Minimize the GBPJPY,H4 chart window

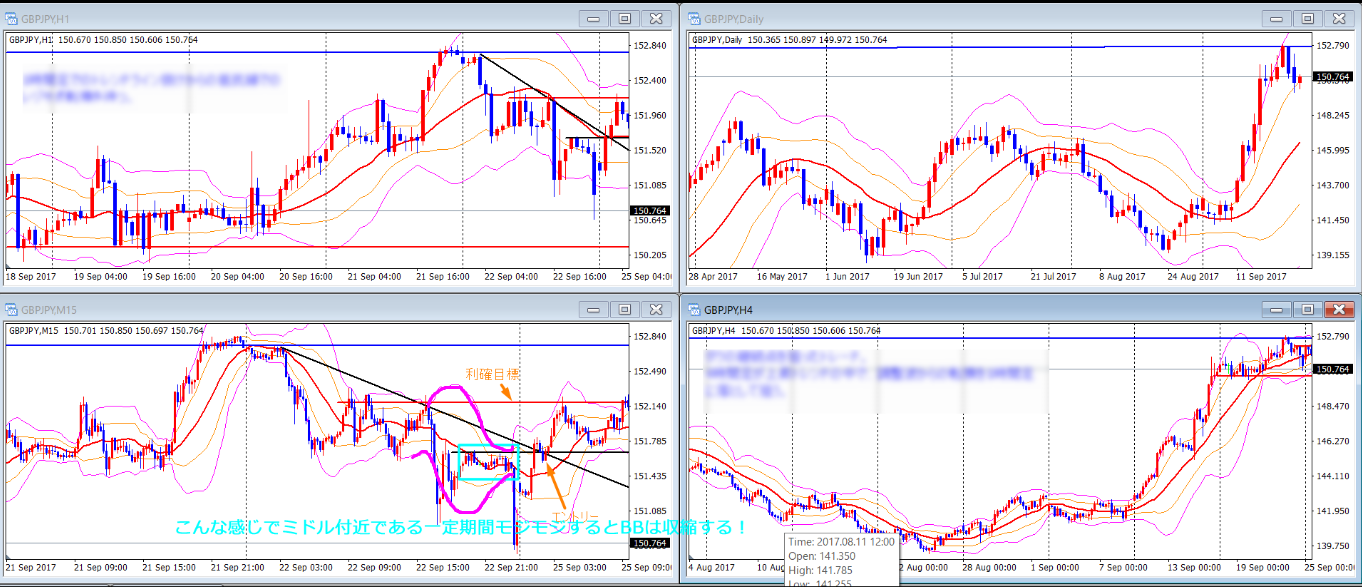click(1276, 309)
